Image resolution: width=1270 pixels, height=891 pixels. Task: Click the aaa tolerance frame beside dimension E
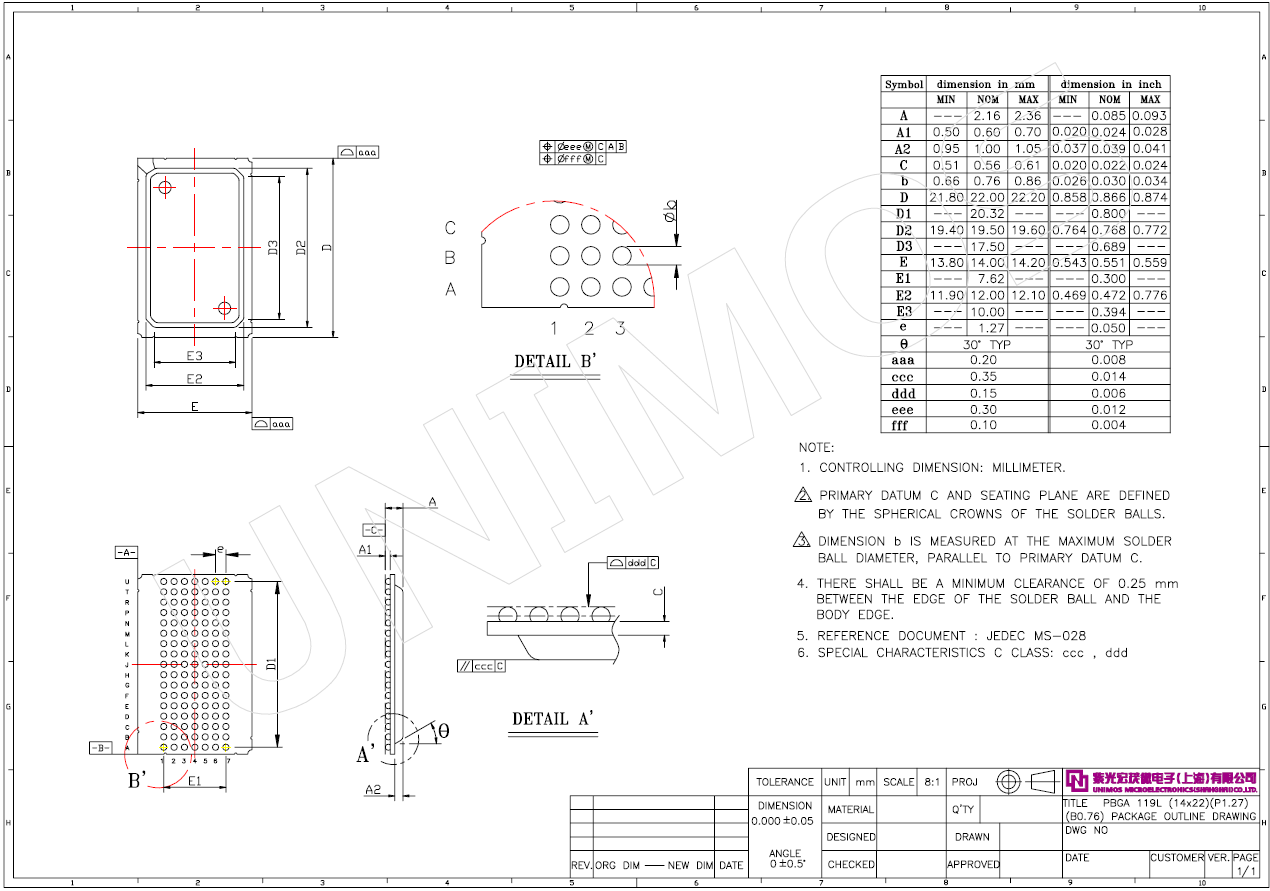coord(272,424)
